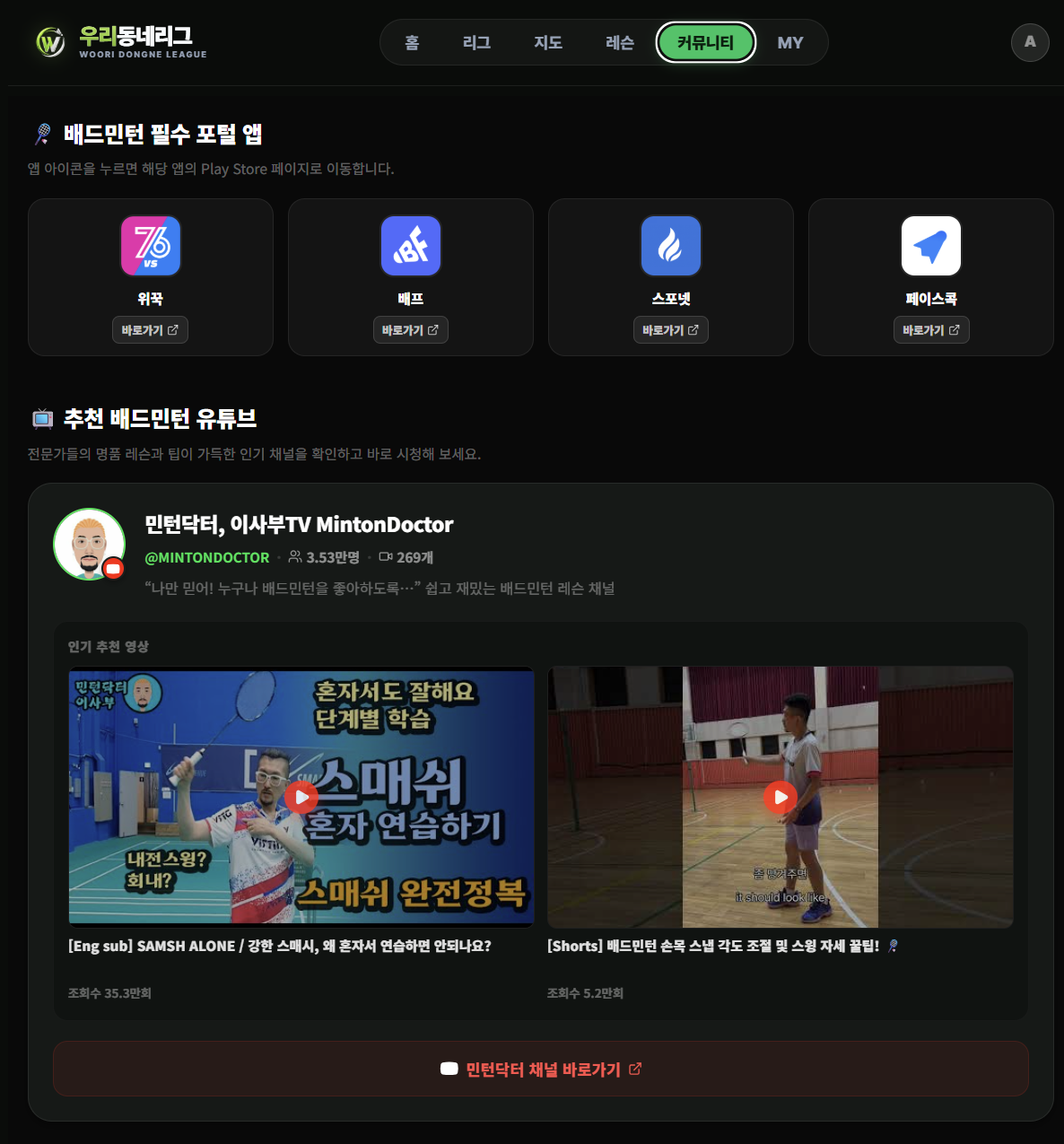Go to the 홈 tab
1064x1144 pixels.
click(412, 42)
